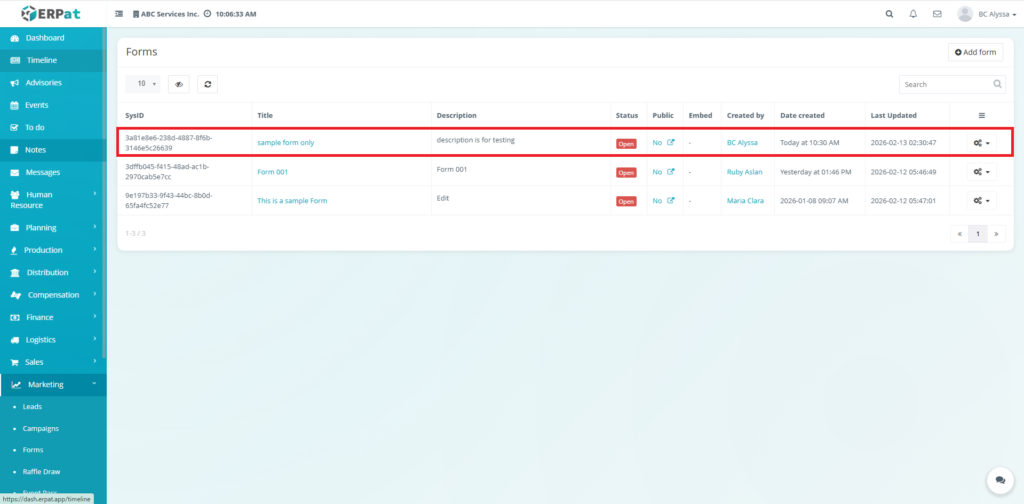Open the 'This is a sample Form' link
The width and height of the screenshot is (1024, 504).
[x=292, y=201]
